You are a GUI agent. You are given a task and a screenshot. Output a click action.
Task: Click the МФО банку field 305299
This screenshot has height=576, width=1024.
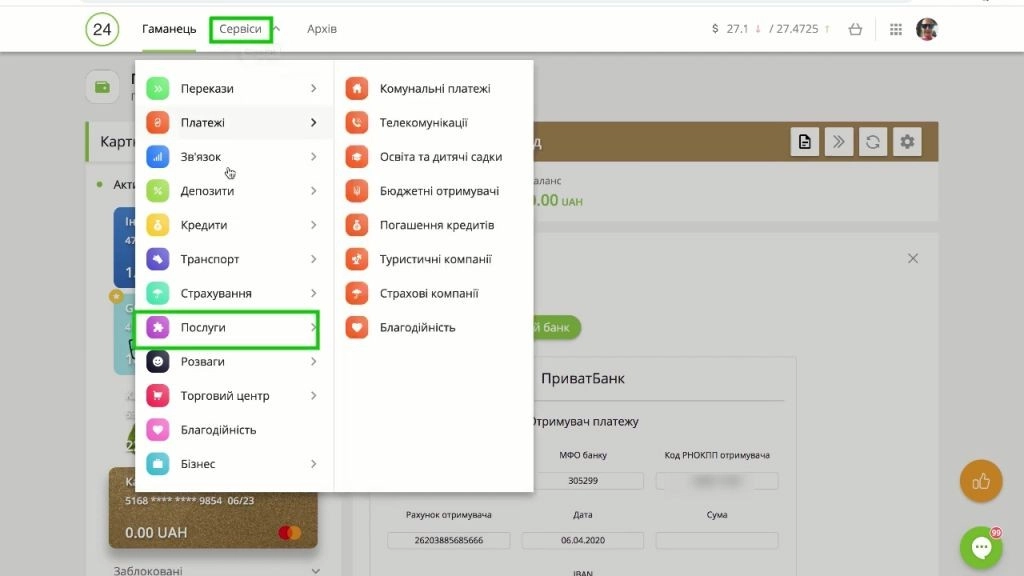coord(583,481)
